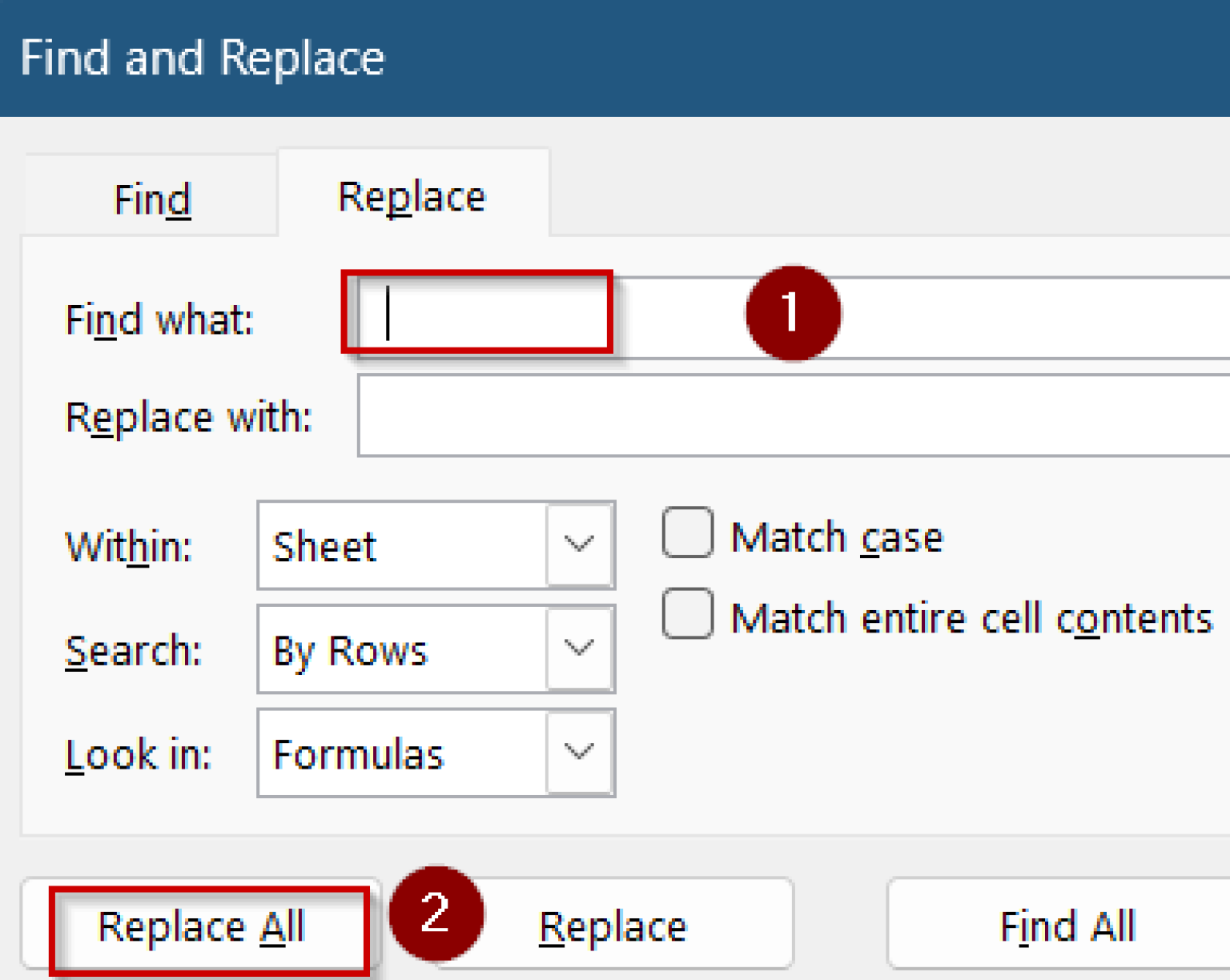Enable the Match case option
Image resolution: width=1230 pixels, height=980 pixels.
pyautogui.click(x=687, y=533)
